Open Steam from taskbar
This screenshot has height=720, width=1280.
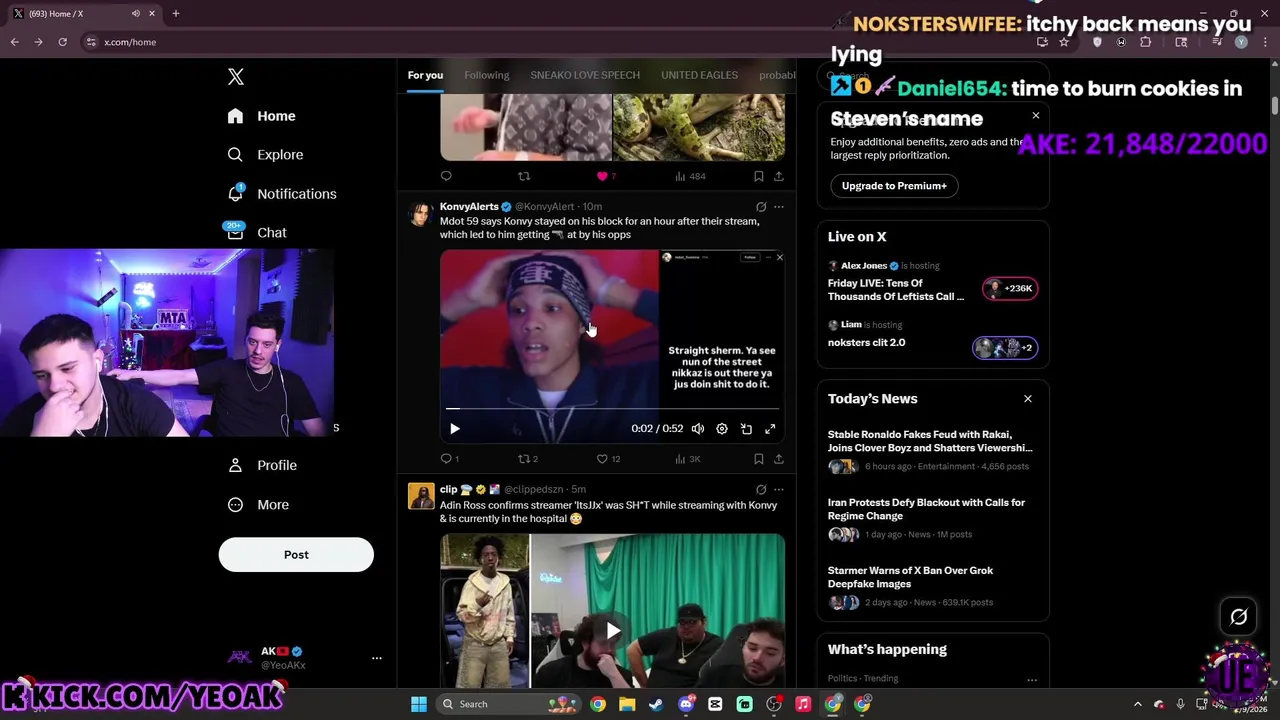(x=656, y=704)
